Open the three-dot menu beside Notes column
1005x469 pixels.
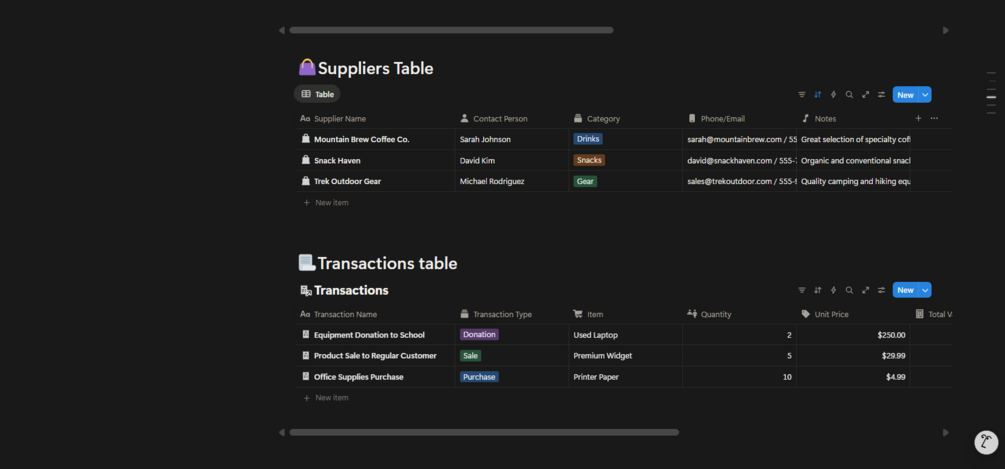tap(934, 118)
